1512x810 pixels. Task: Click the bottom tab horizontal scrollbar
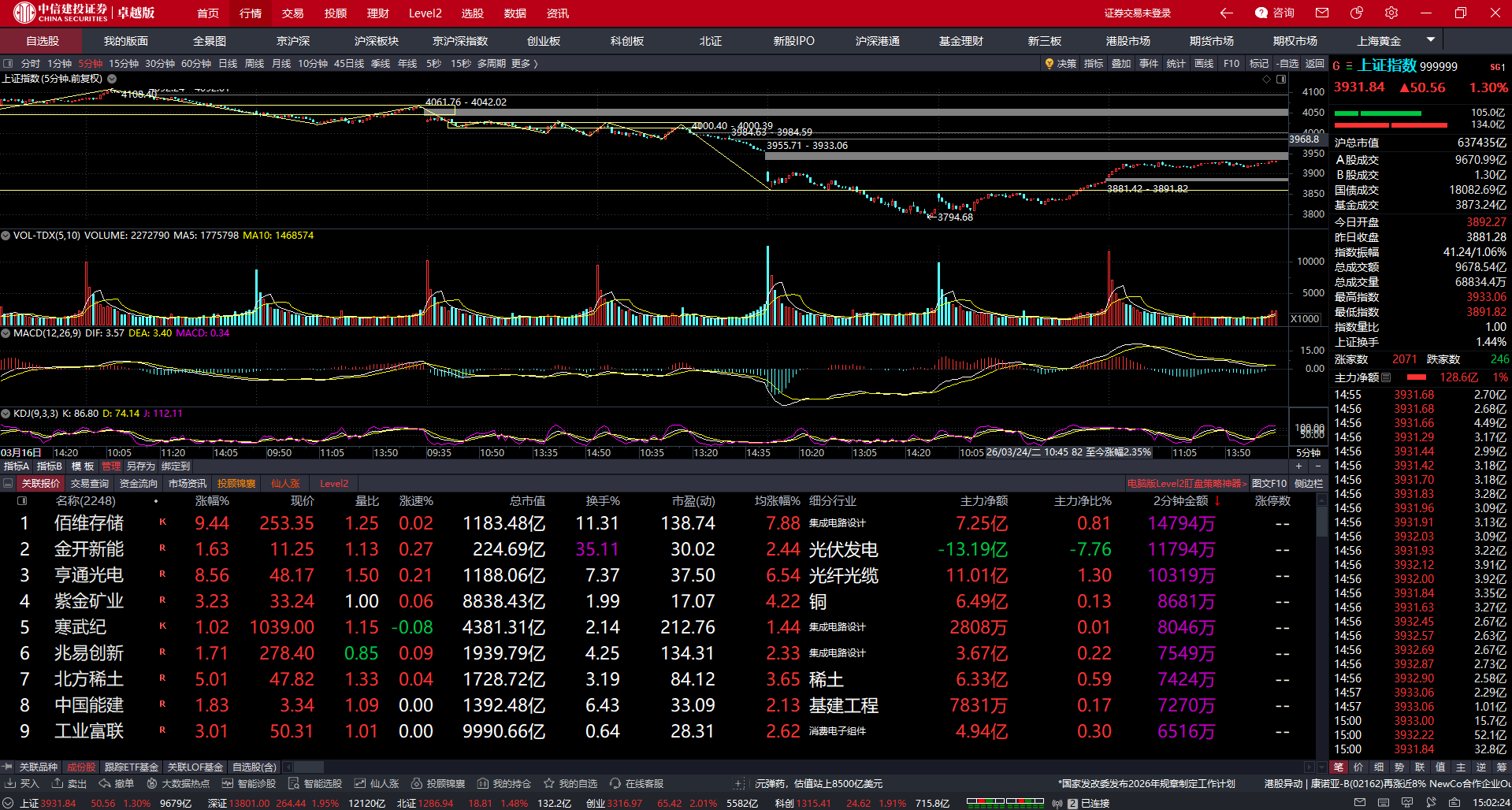[x=308, y=767]
